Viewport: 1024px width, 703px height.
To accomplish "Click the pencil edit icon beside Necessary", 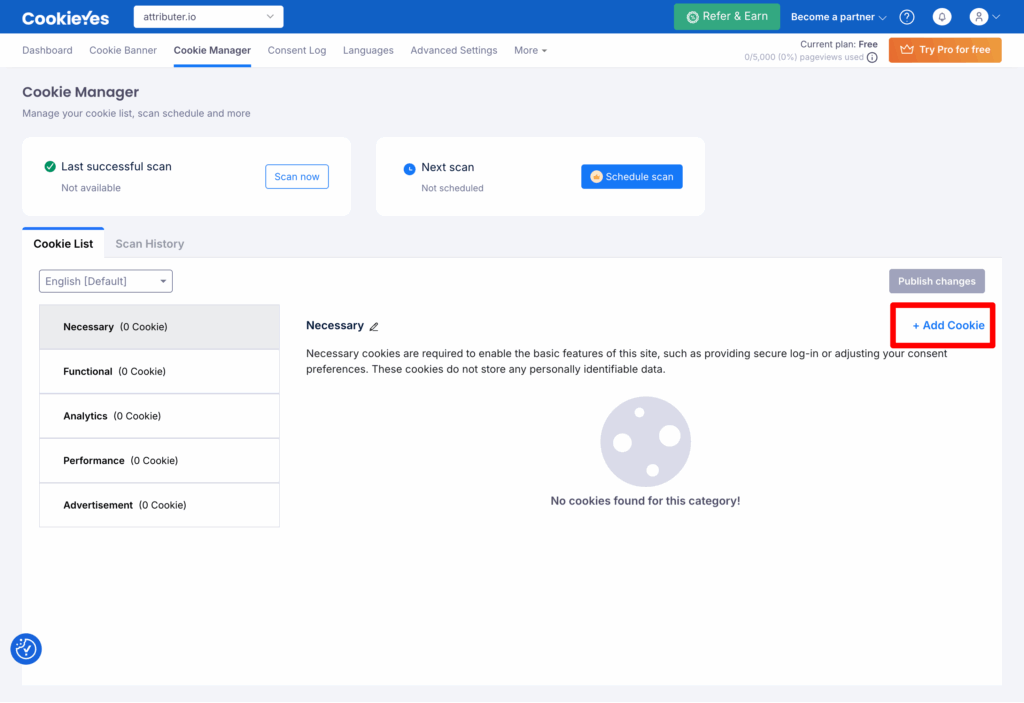I will 374,326.
